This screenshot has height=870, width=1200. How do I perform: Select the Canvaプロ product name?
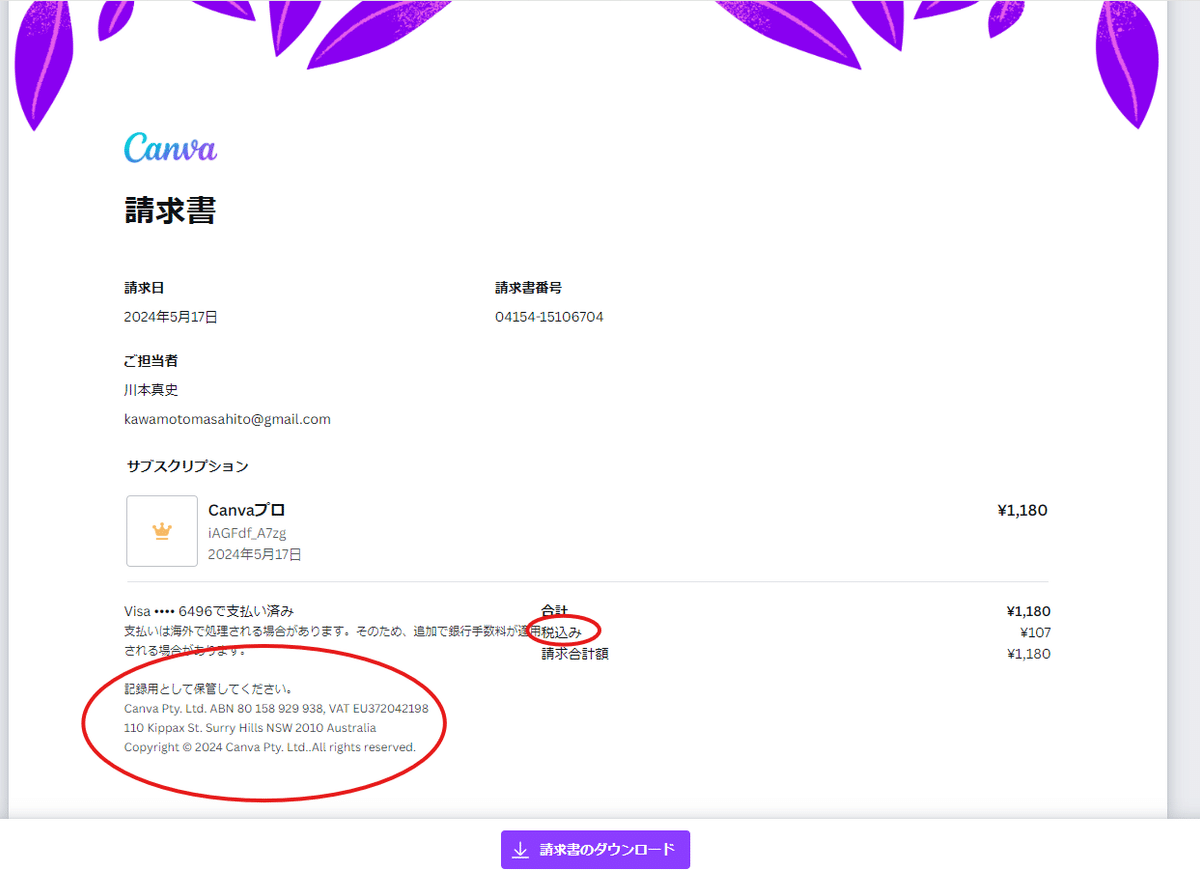[247, 510]
